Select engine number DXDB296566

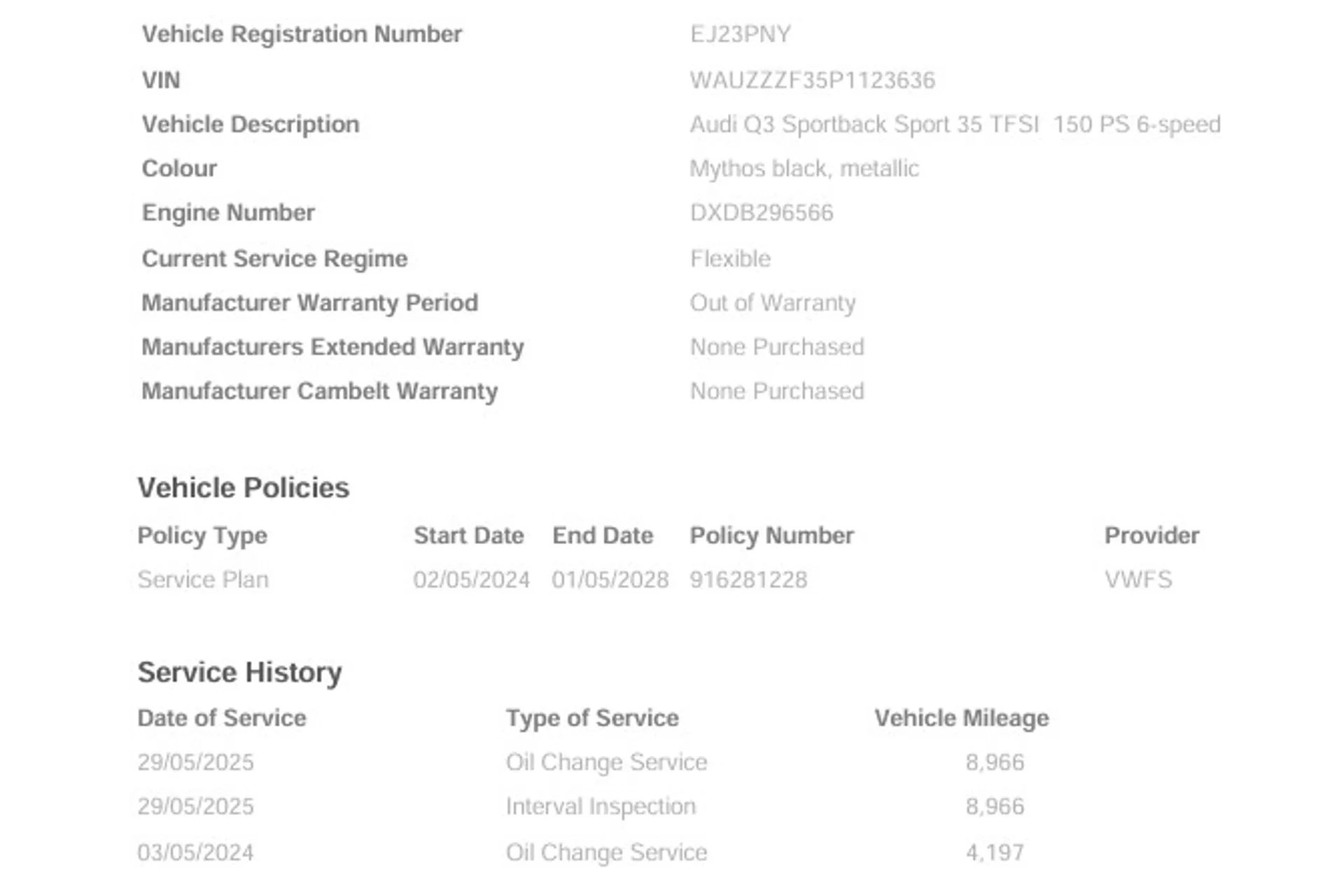pos(762,213)
